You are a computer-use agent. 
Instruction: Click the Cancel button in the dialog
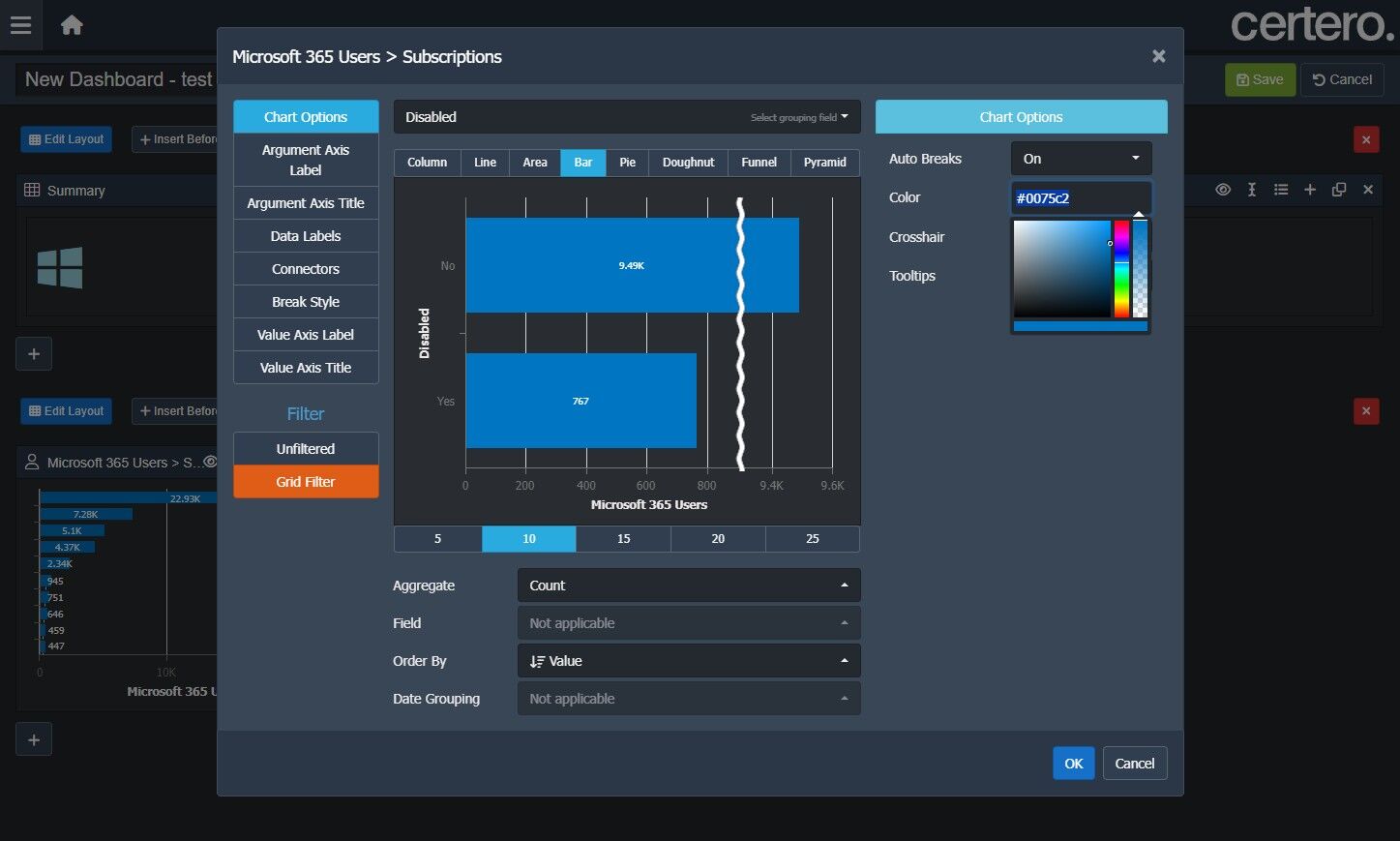pos(1134,764)
